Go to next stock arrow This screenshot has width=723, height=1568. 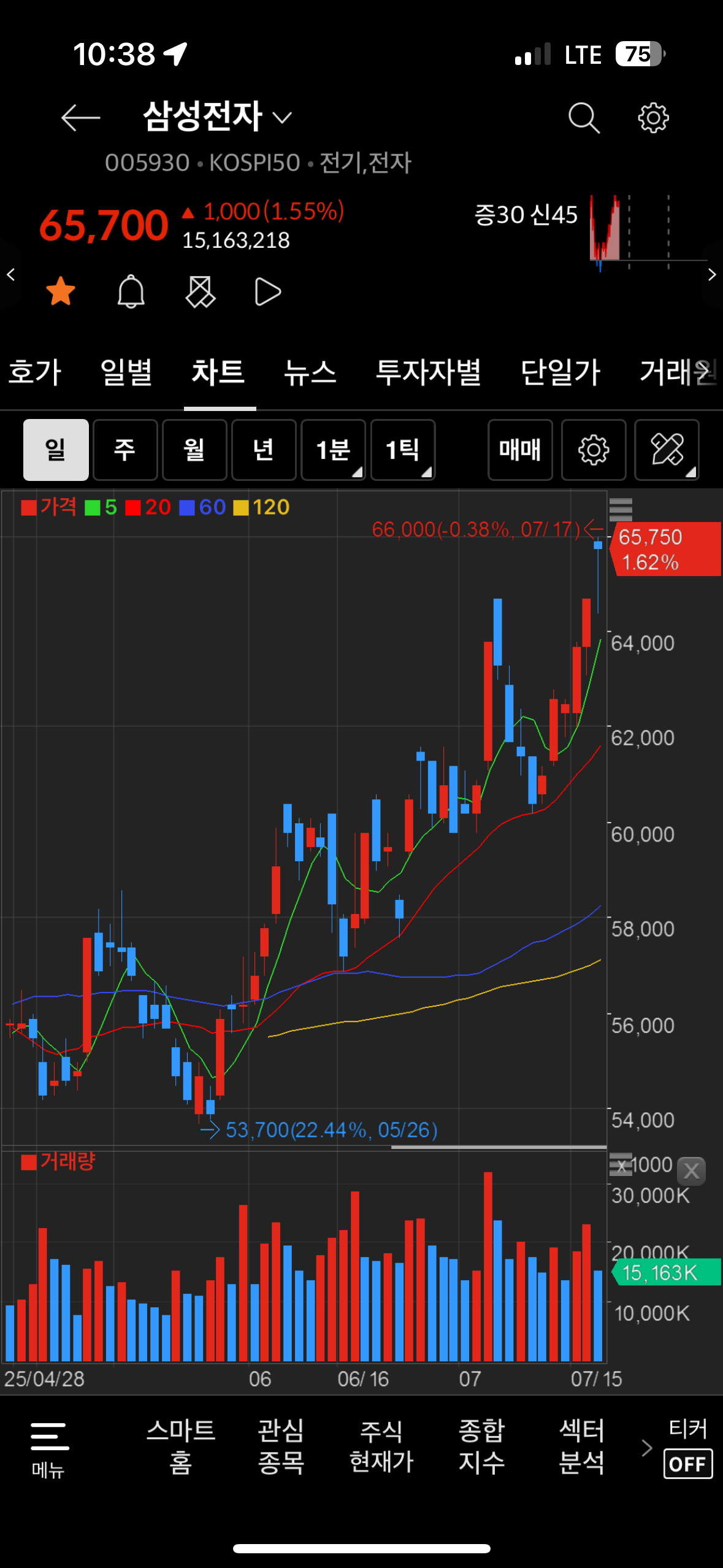(712, 274)
